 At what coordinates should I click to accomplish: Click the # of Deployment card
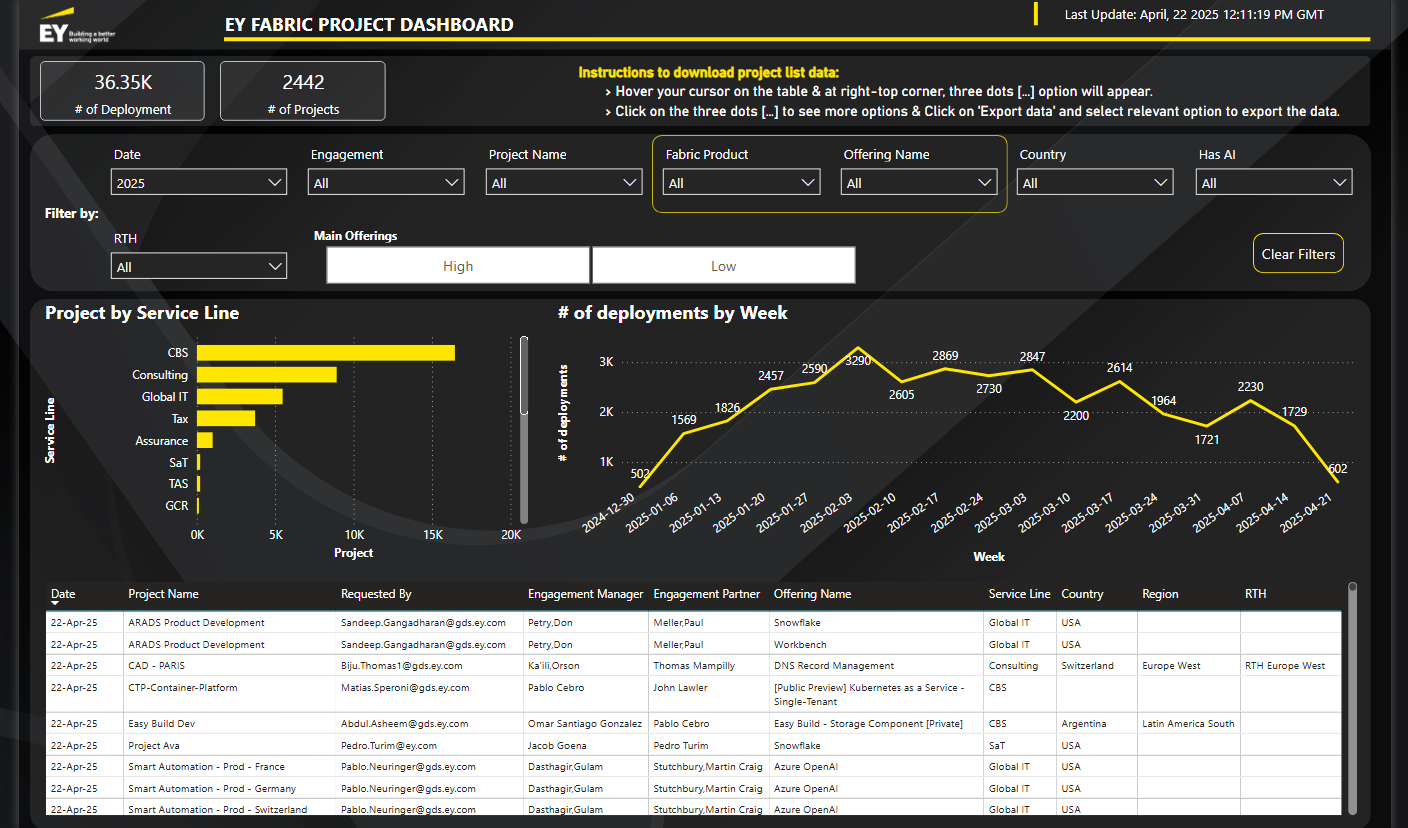pyautogui.click(x=122, y=91)
